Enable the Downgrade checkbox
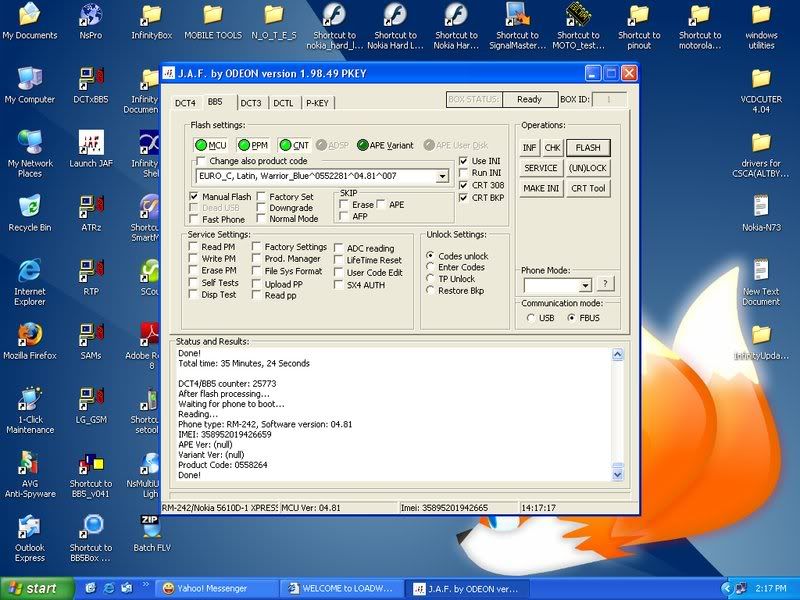Screen dimensions: 800x600 [x=261, y=208]
